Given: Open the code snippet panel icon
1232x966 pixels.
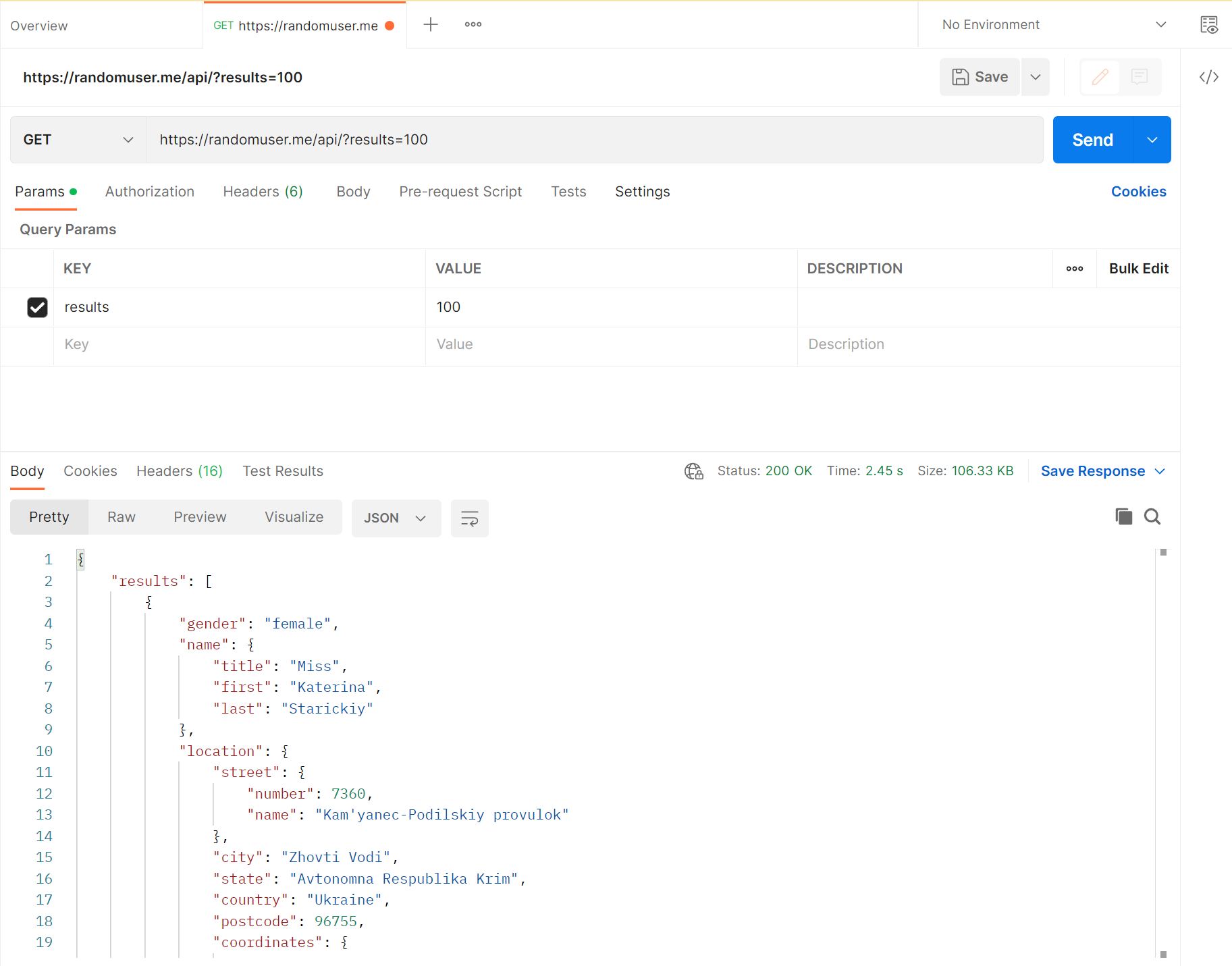Looking at the screenshot, I should [1208, 77].
